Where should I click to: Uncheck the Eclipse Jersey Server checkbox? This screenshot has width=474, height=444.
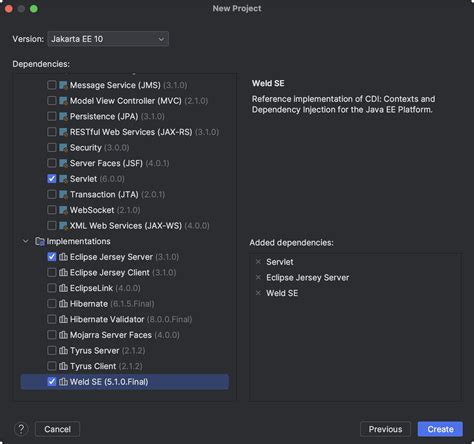pos(52,257)
